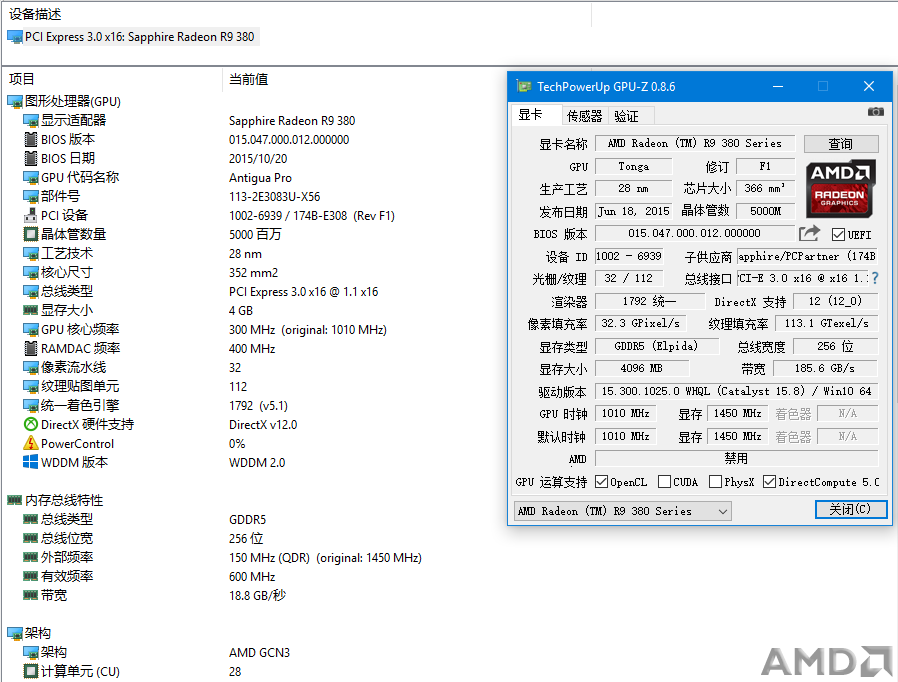898x682 pixels.
Task: Click the value Antigua Pro
Action: pos(260,178)
